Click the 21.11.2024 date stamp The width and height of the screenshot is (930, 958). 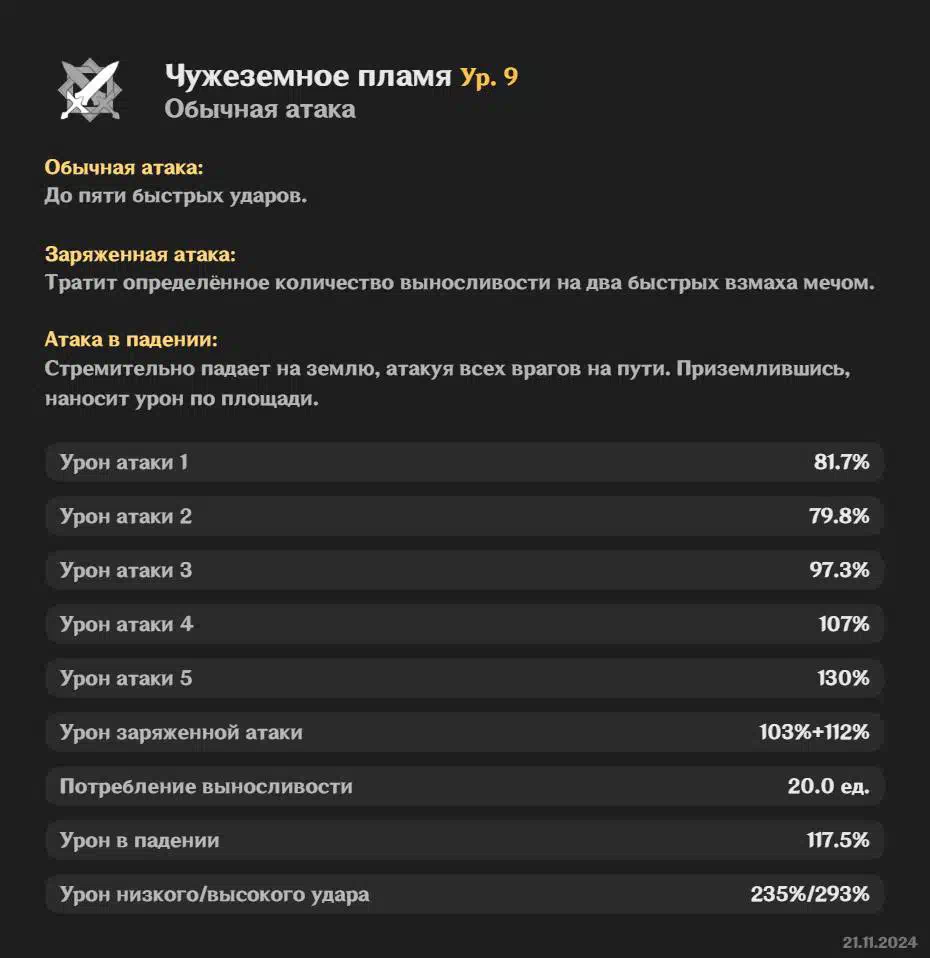(880, 942)
